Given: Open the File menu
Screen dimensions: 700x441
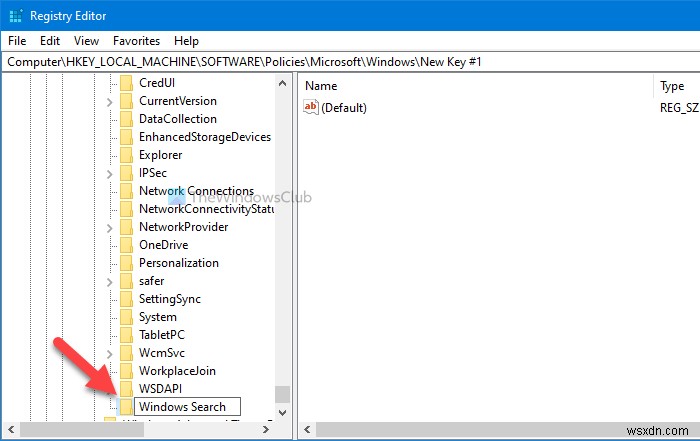Looking at the screenshot, I should click(17, 41).
